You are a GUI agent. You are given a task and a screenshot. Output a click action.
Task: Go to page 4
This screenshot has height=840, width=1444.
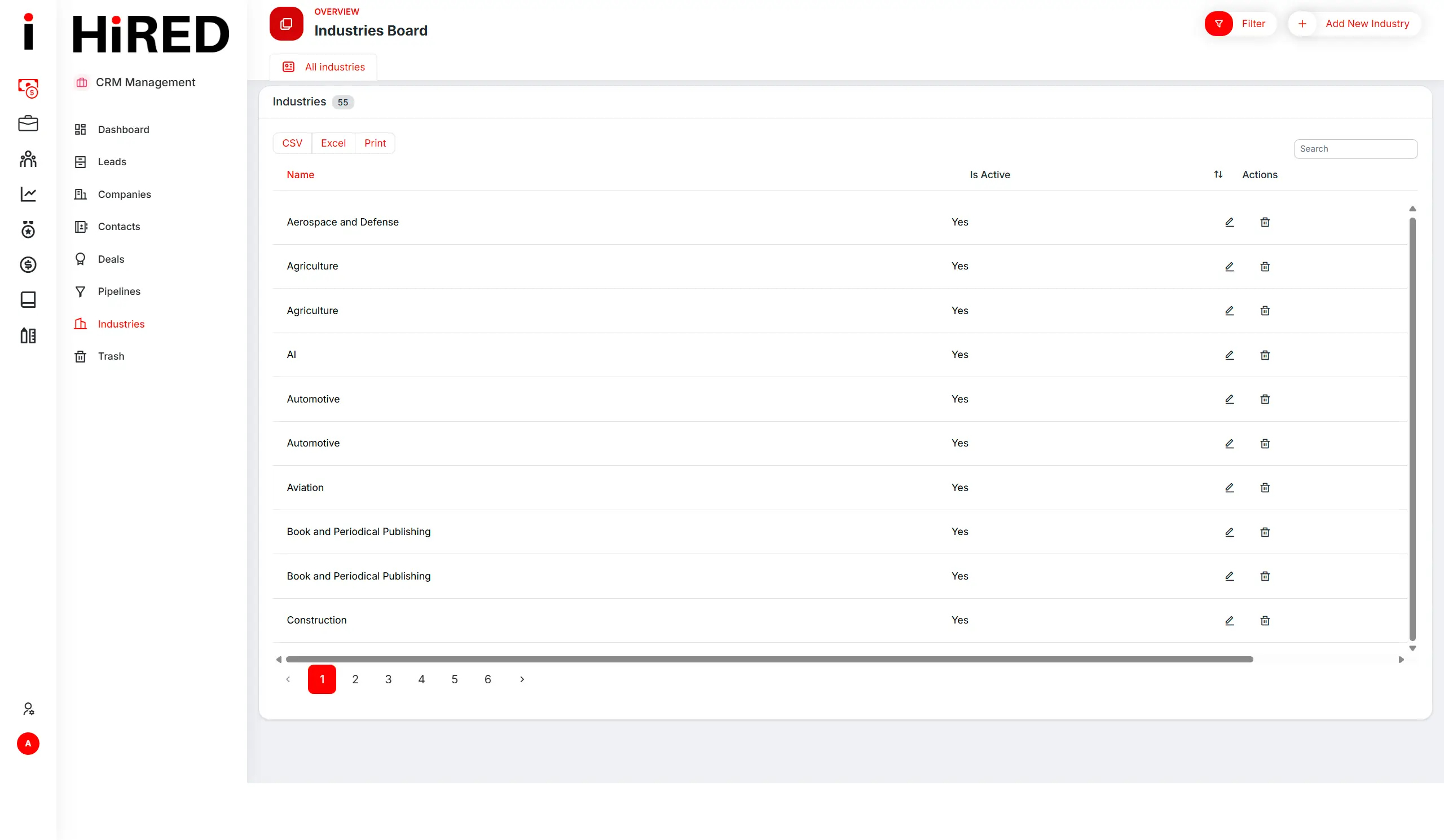point(422,679)
